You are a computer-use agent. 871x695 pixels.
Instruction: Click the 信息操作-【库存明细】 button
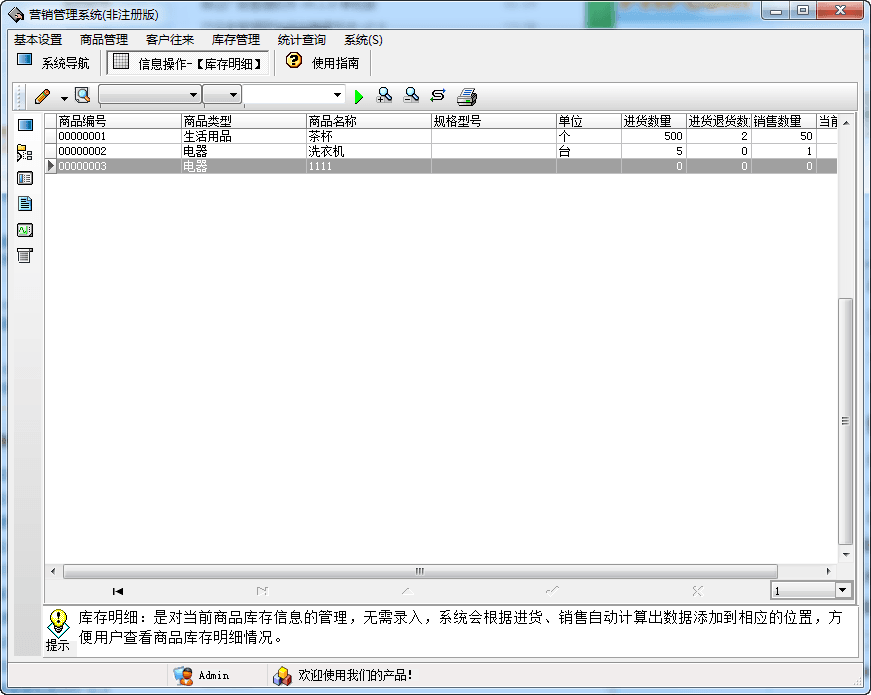[188, 63]
